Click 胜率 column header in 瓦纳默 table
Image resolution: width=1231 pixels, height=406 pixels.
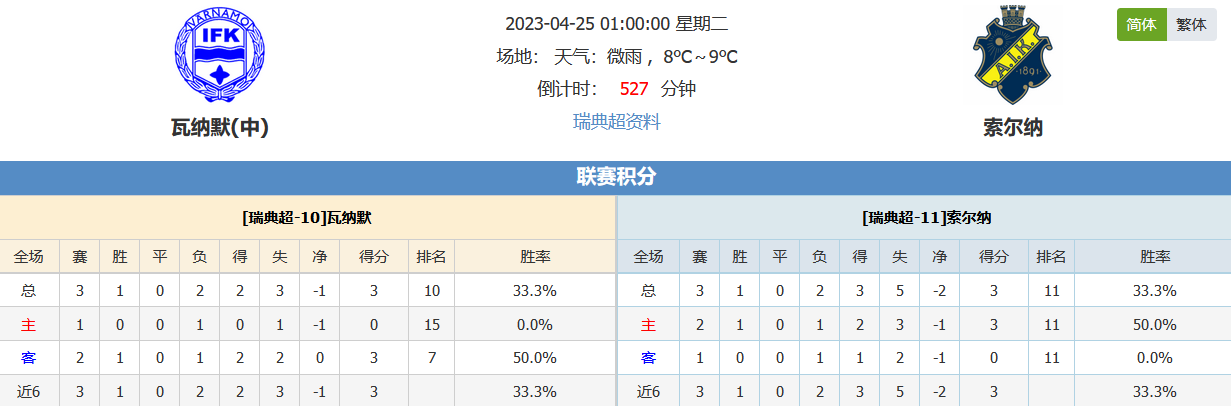coord(536,257)
